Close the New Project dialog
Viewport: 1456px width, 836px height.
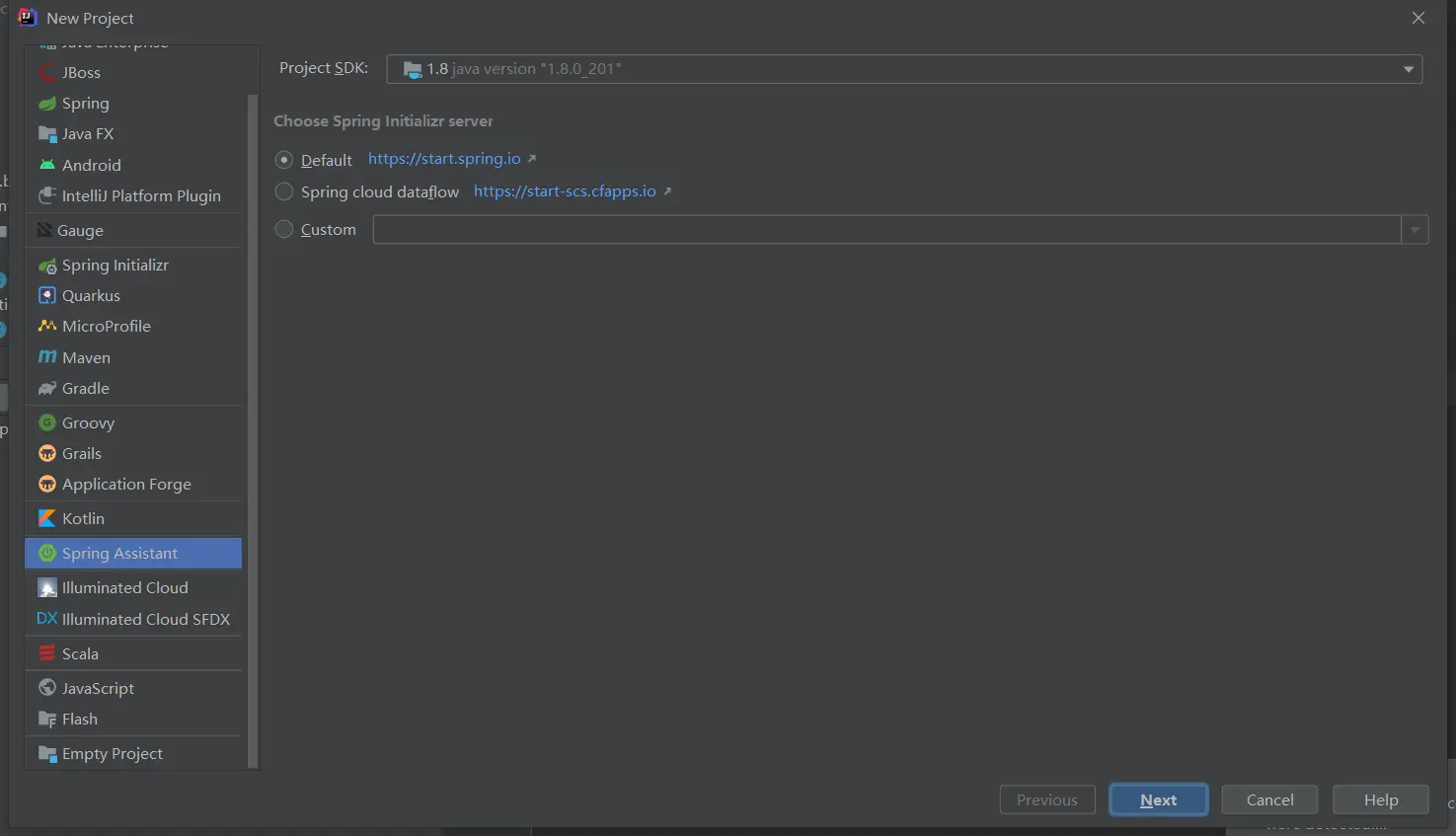tap(1418, 18)
